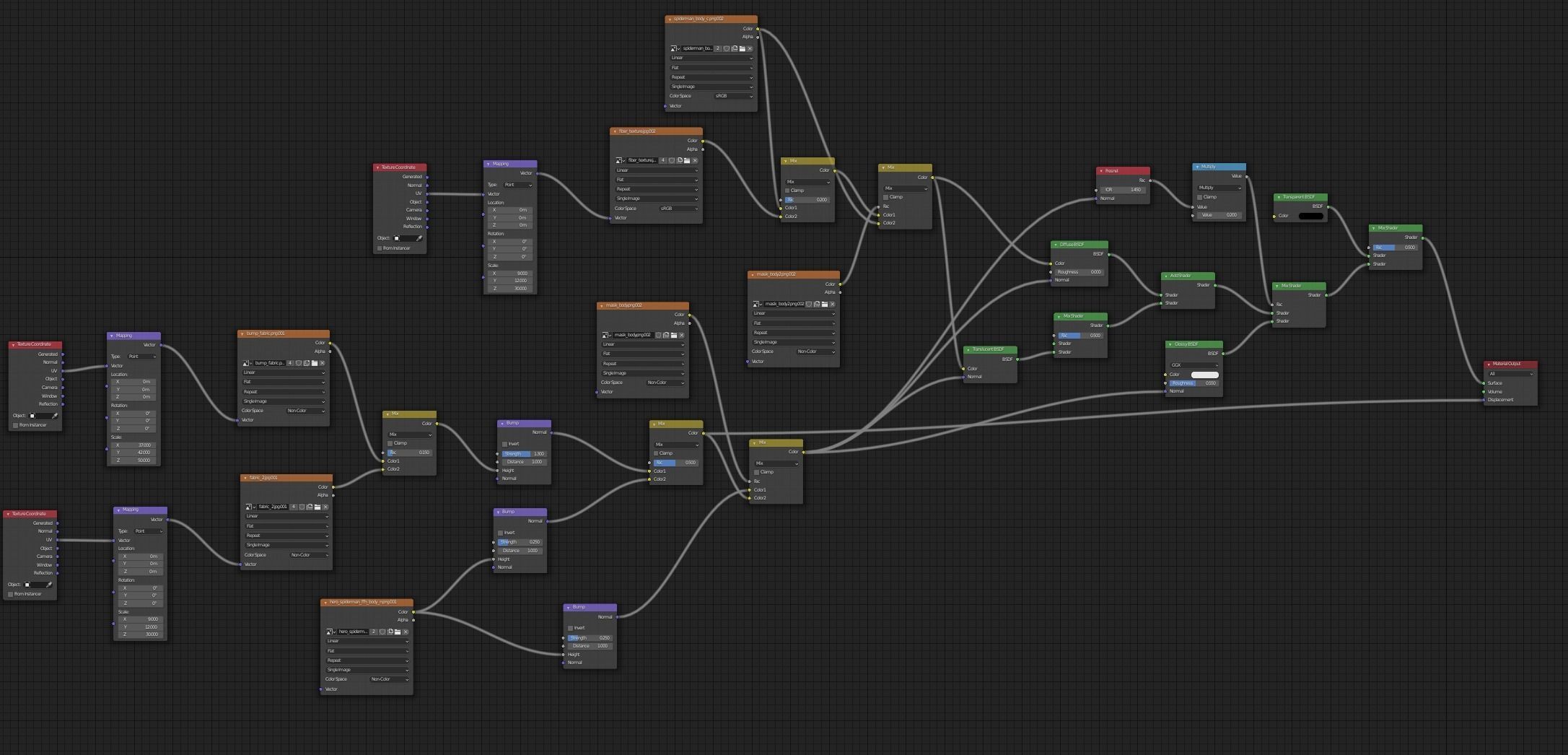Click Value 0.200 field in Multiply node

point(1219,215)
